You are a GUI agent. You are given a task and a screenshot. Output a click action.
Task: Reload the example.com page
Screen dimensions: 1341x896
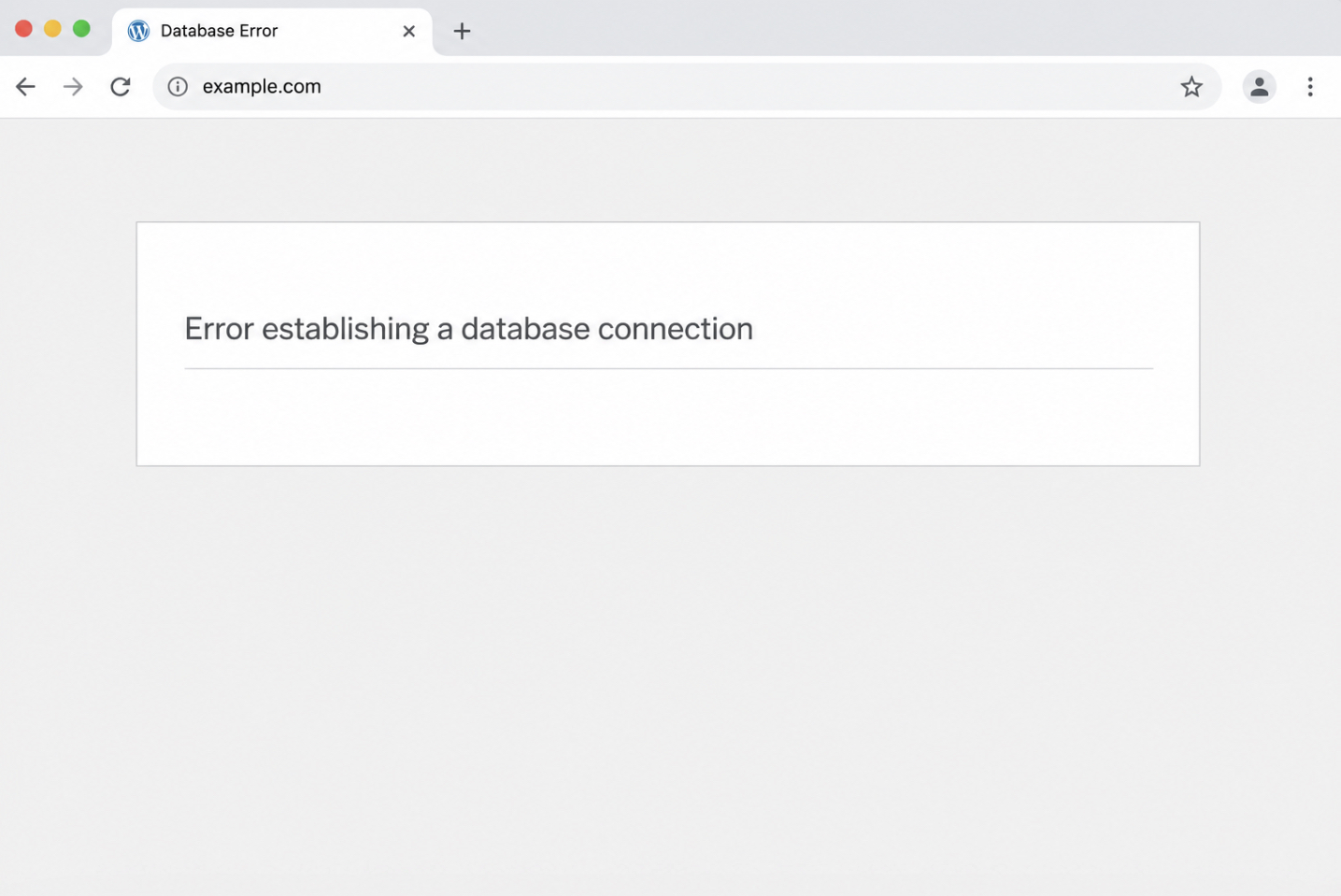(121, 87)
